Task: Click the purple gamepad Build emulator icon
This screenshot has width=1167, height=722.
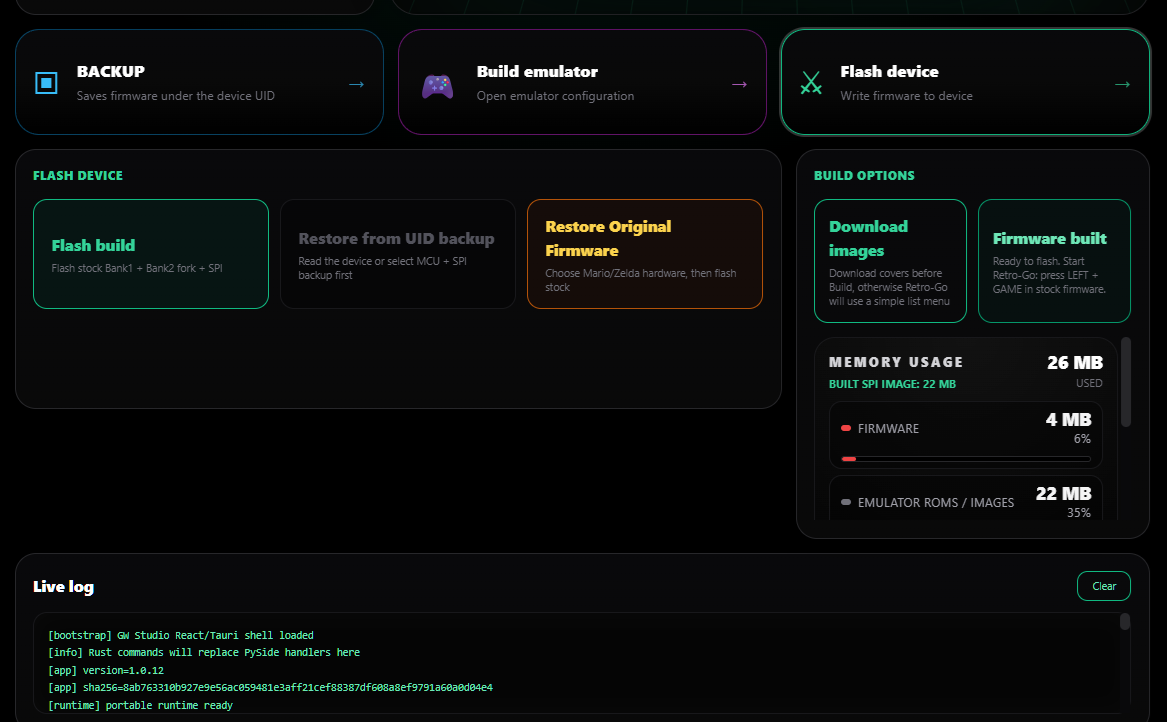Action: point(438,86)
